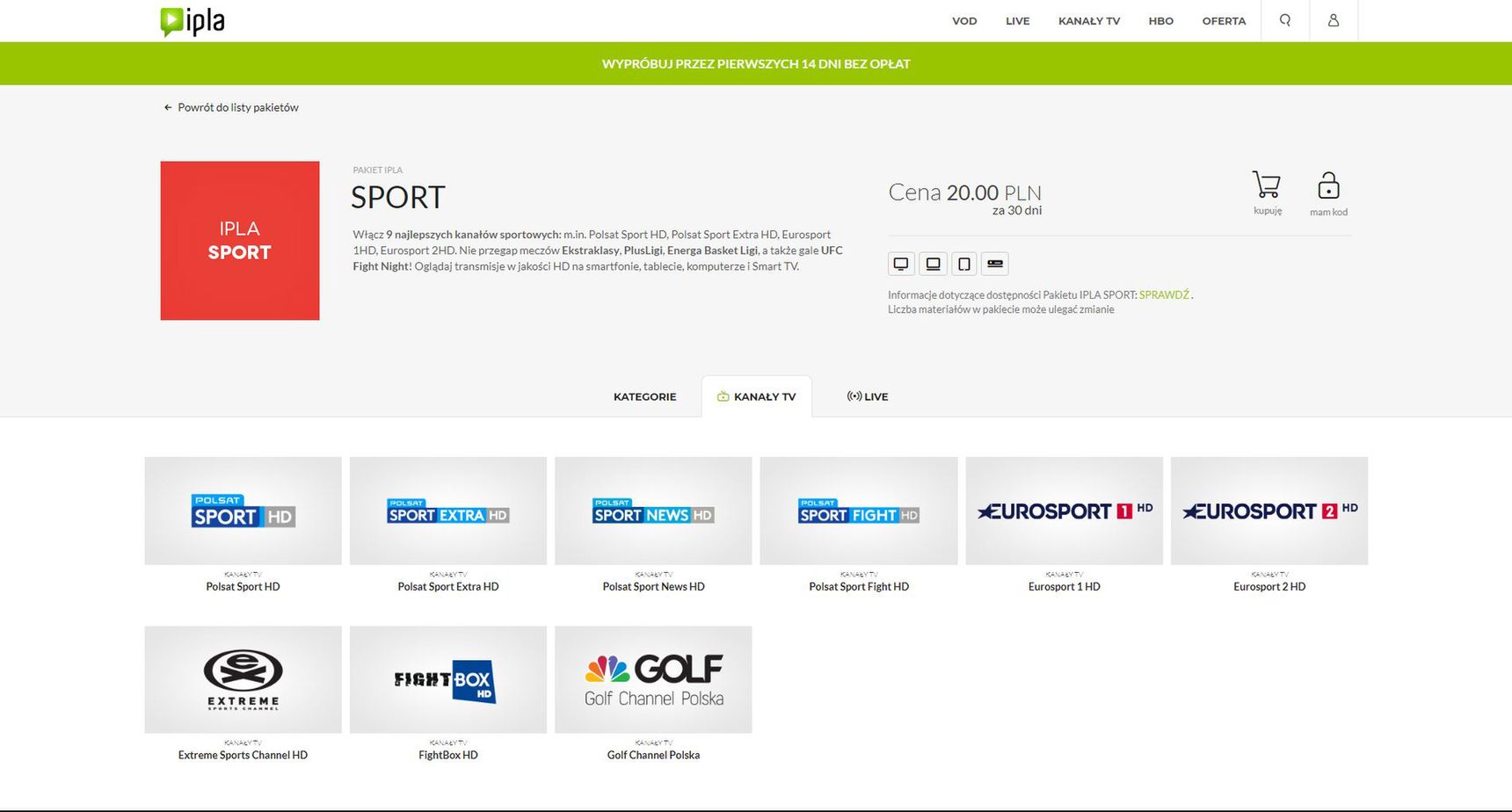Open KANAŁY TV in top navigation
This screenshot has height=812, width=1512.
pyautogui.click(x=1089, y=21)
